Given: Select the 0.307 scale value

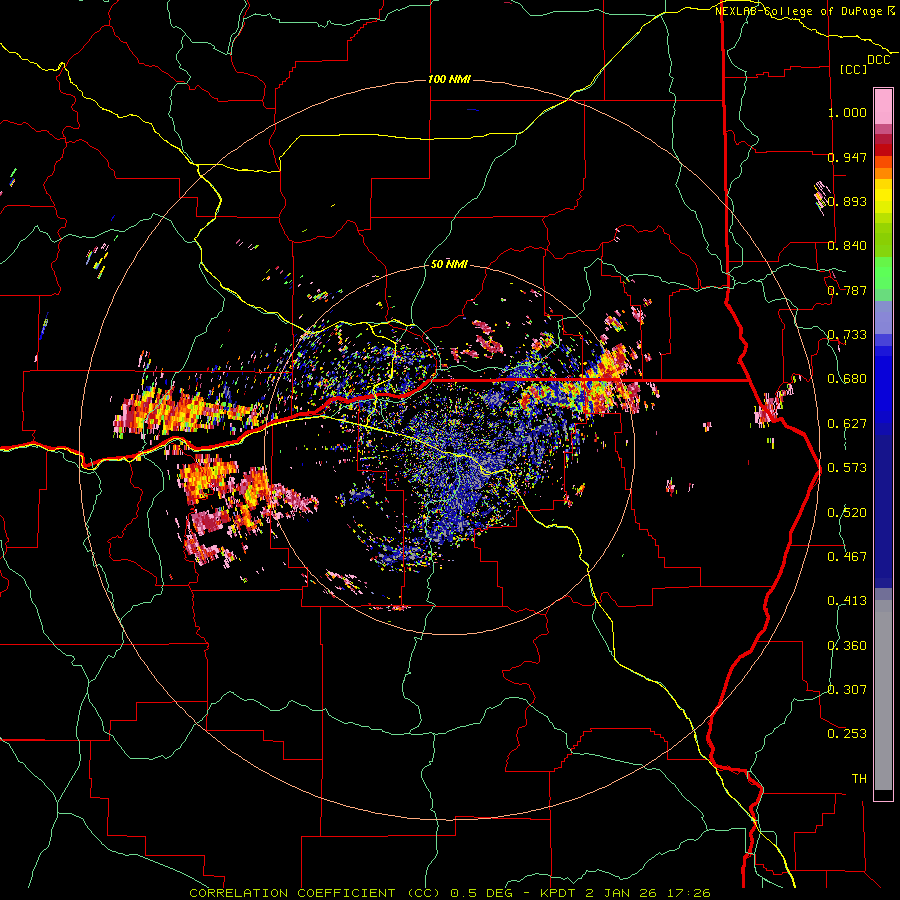Looking at the screenshot, I should pos(847,690).
